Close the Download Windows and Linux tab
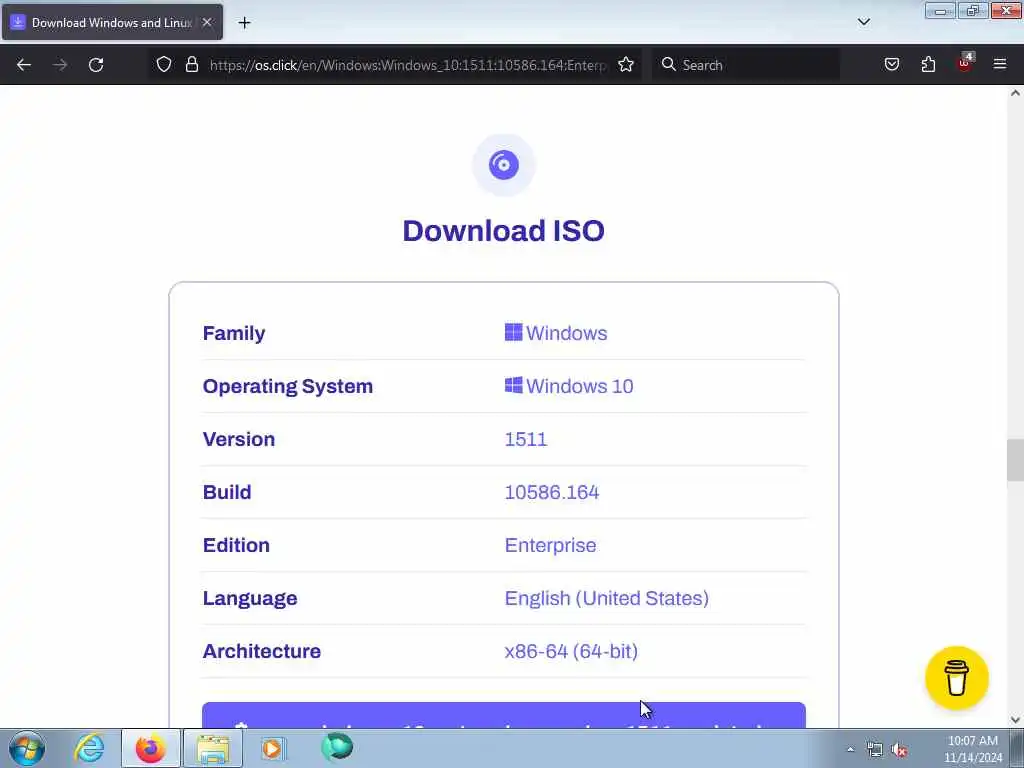The image size is (1024, 768). point(207,22)
